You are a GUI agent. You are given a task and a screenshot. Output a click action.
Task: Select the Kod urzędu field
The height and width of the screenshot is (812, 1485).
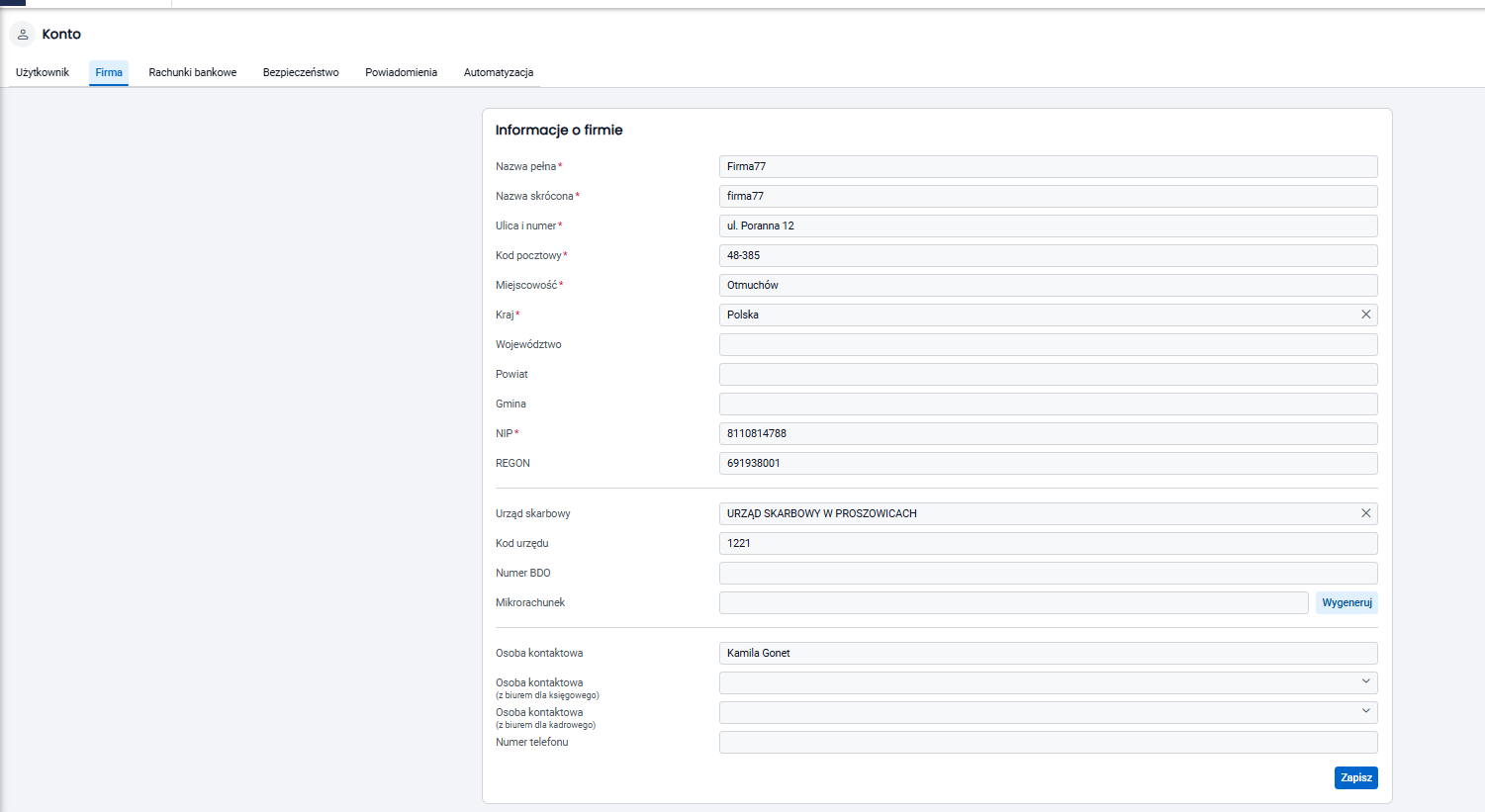(1049, 543)
